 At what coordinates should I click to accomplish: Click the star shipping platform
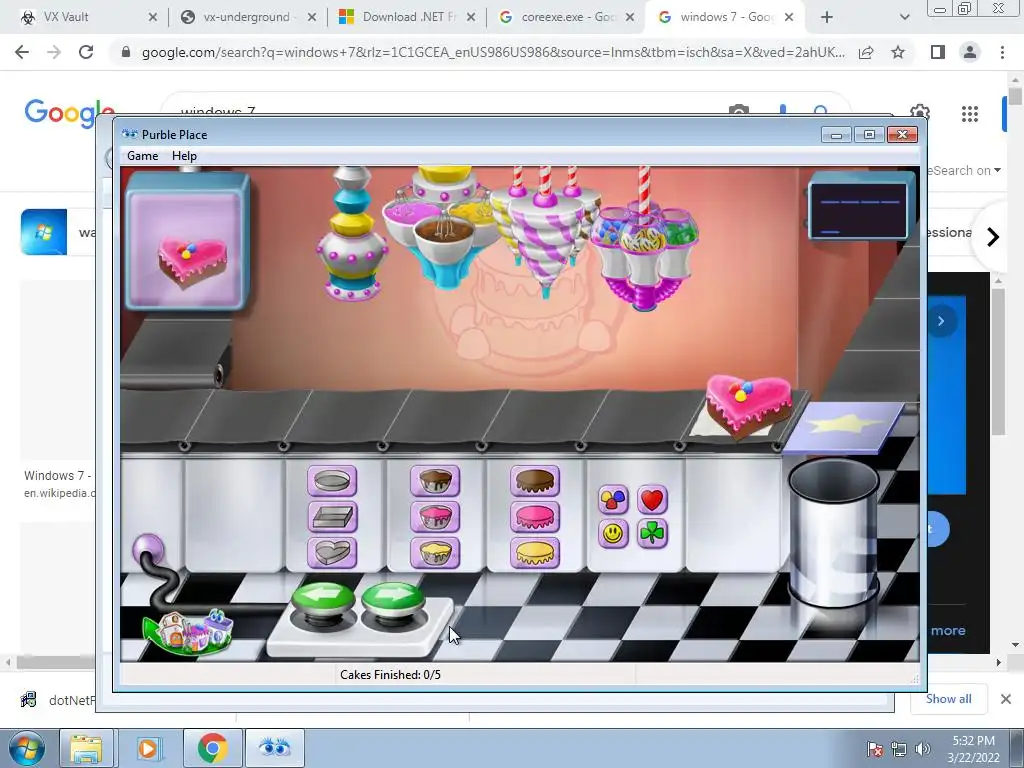tap(844, 426)
